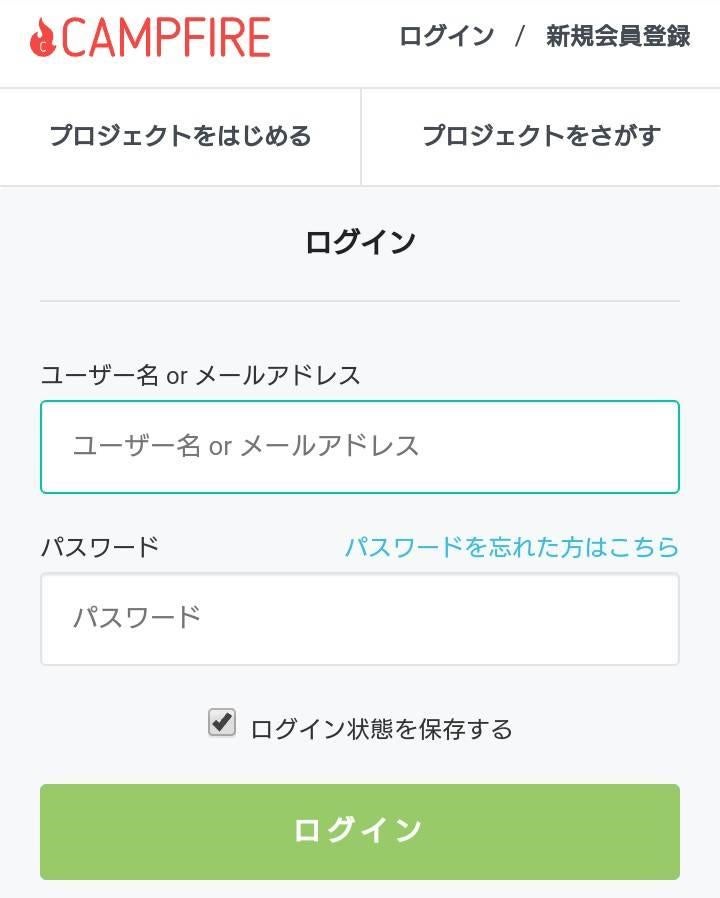Open the ログイン link in the header
The width and height of the screenshot is (720, 898).
pyautogui.click(x=446, y=37)
